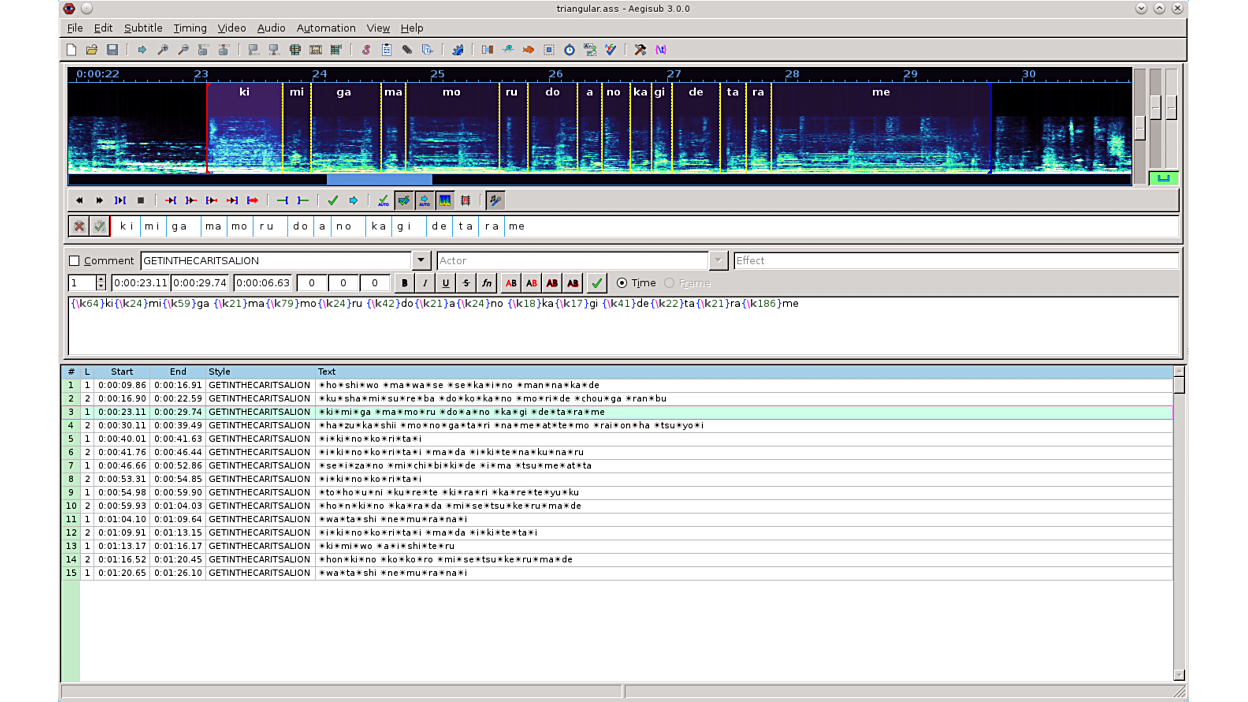The image size is (1248, 702).
Task: Toggle karaoke mode button
Action: pyautogui.click(x=495, y=200)
